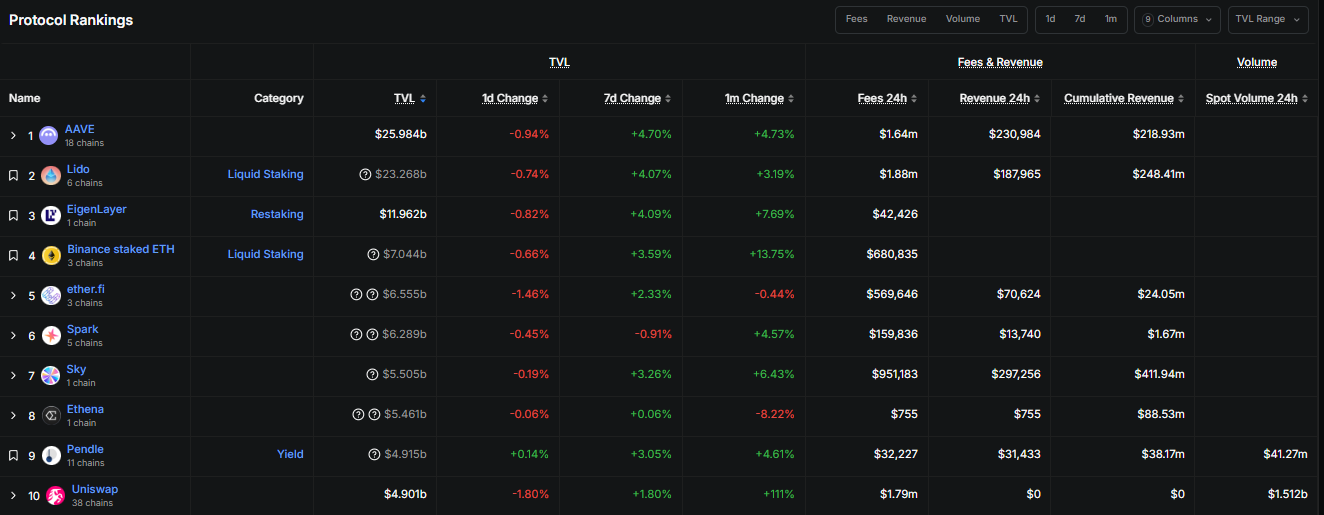Expand the Sky row
1324x515 pixels.
point(13,375)
